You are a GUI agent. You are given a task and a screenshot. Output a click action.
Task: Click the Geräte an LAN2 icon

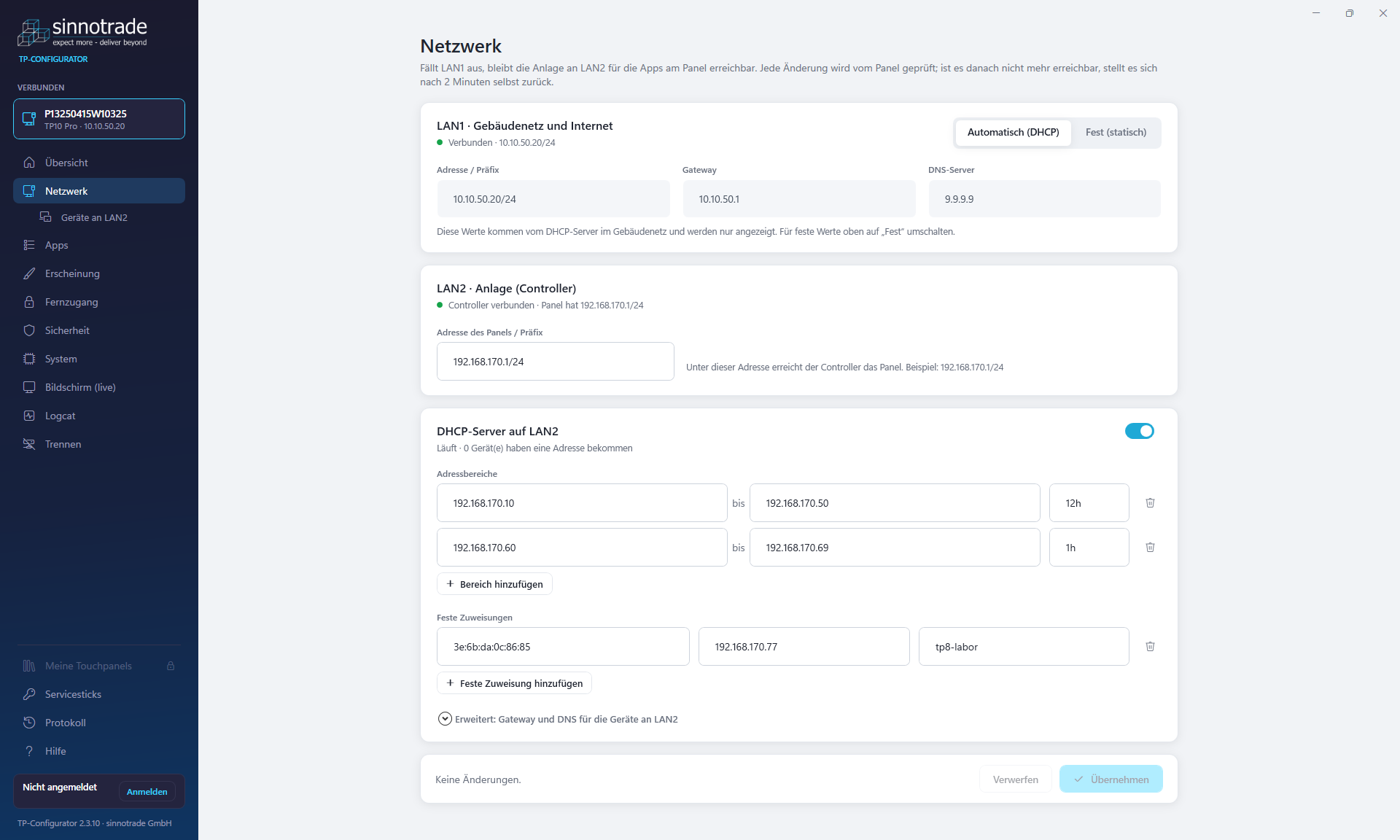[x=45, y=217]
